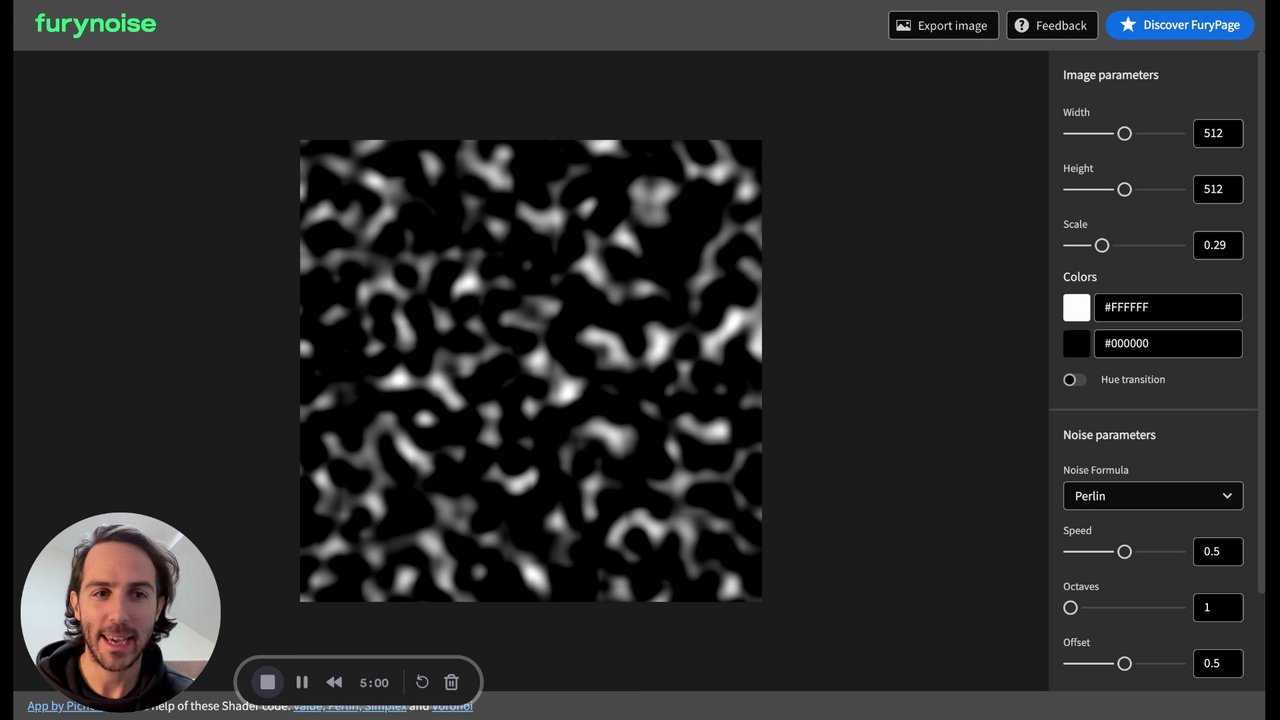The image size is (1280, 720).
Task: Click the Discover FuryPage button
Action: pos(1180,25)
